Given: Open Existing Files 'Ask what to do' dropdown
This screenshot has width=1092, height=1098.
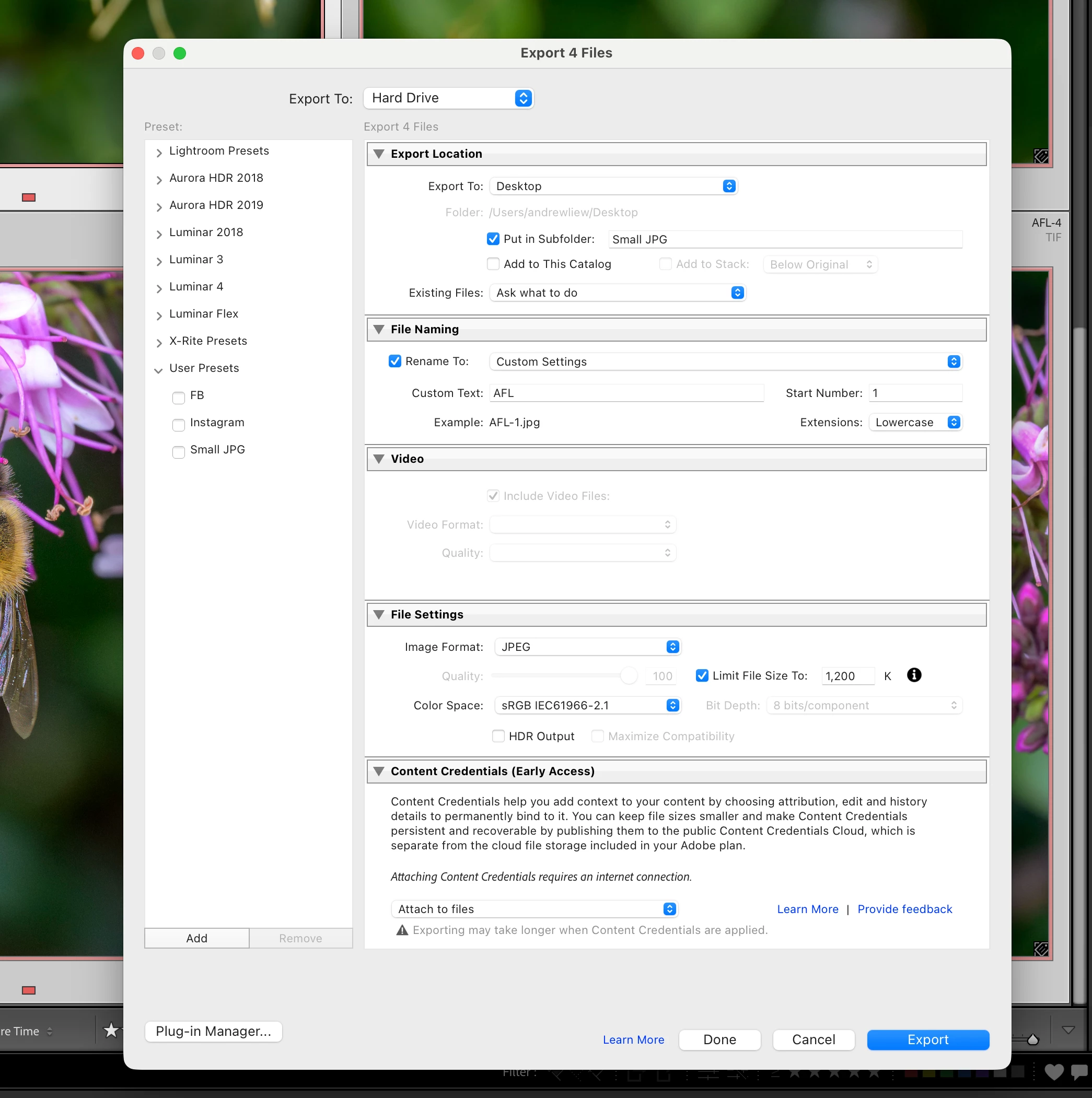Looking at the screenshot, I should (618, 293).
